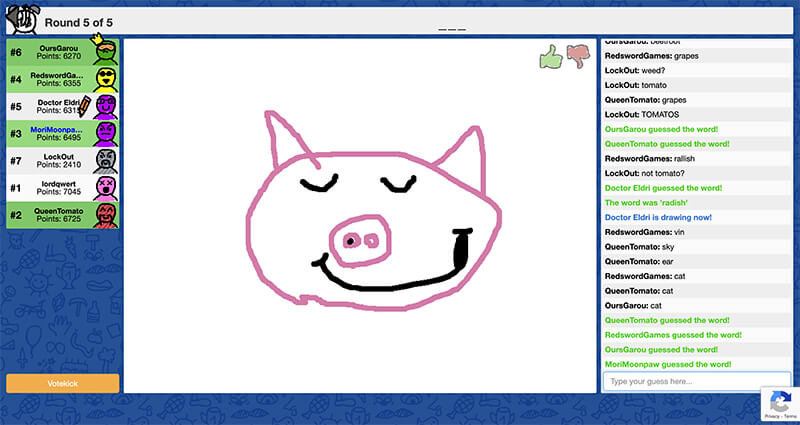Click OursGarou's green avatar
The width and height of the screenshot is (800, 425).
point(105,52)
